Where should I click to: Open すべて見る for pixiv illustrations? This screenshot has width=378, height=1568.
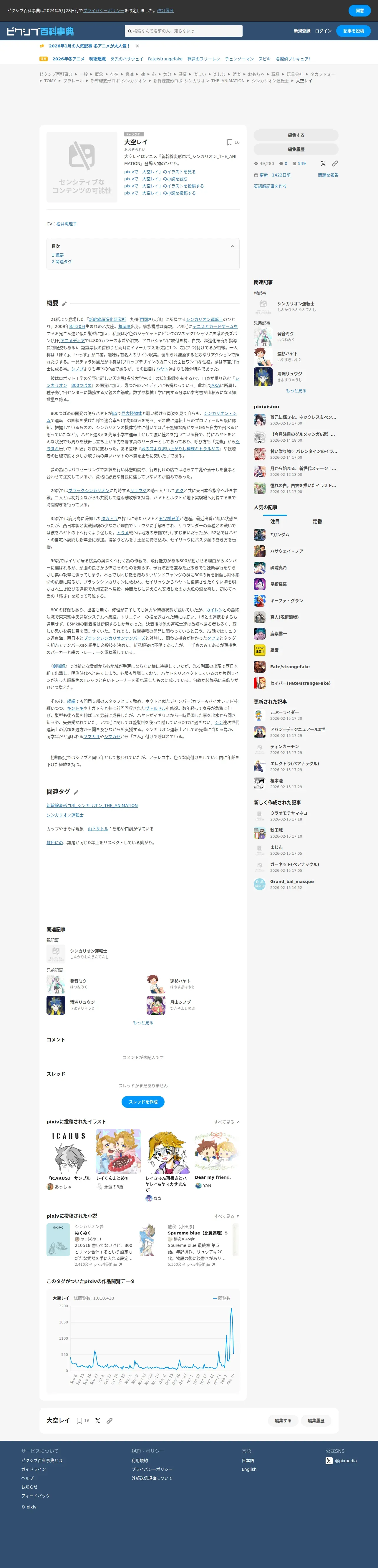click(x=227, y=1122)
